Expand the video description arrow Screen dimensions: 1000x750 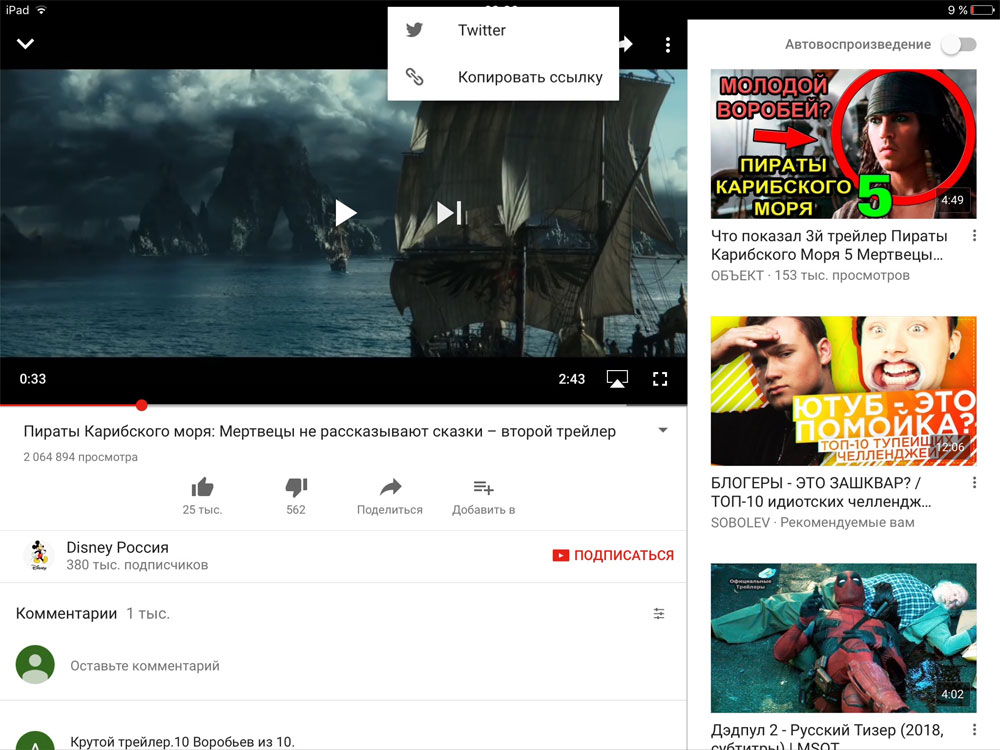[x=663, y=430]
